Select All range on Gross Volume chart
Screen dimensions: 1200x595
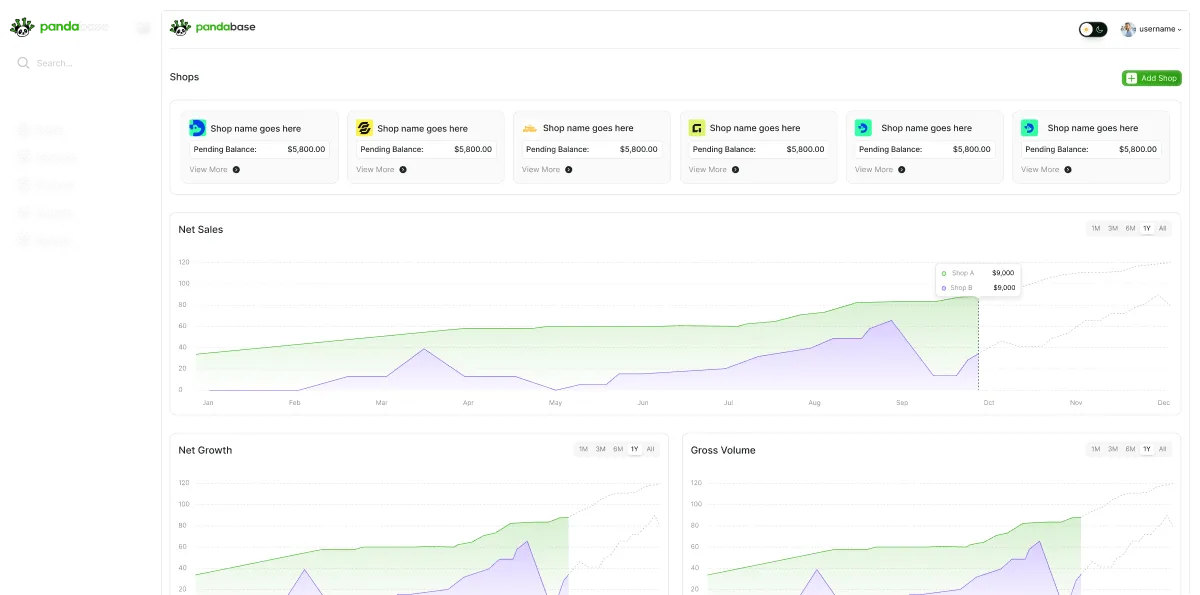[x=1162, y=450]
